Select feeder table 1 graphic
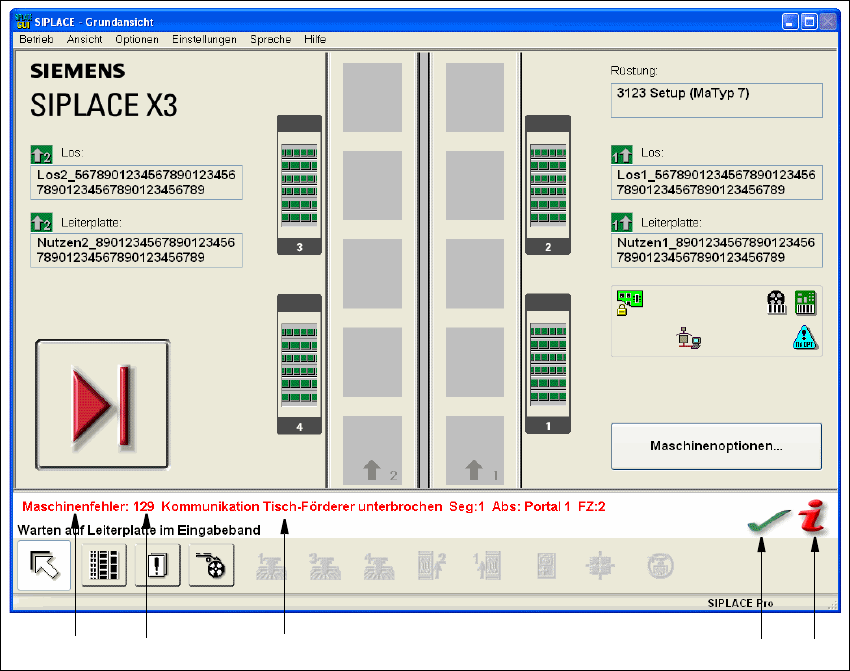This screenshot has width=850, height=671. click(548, 364)
